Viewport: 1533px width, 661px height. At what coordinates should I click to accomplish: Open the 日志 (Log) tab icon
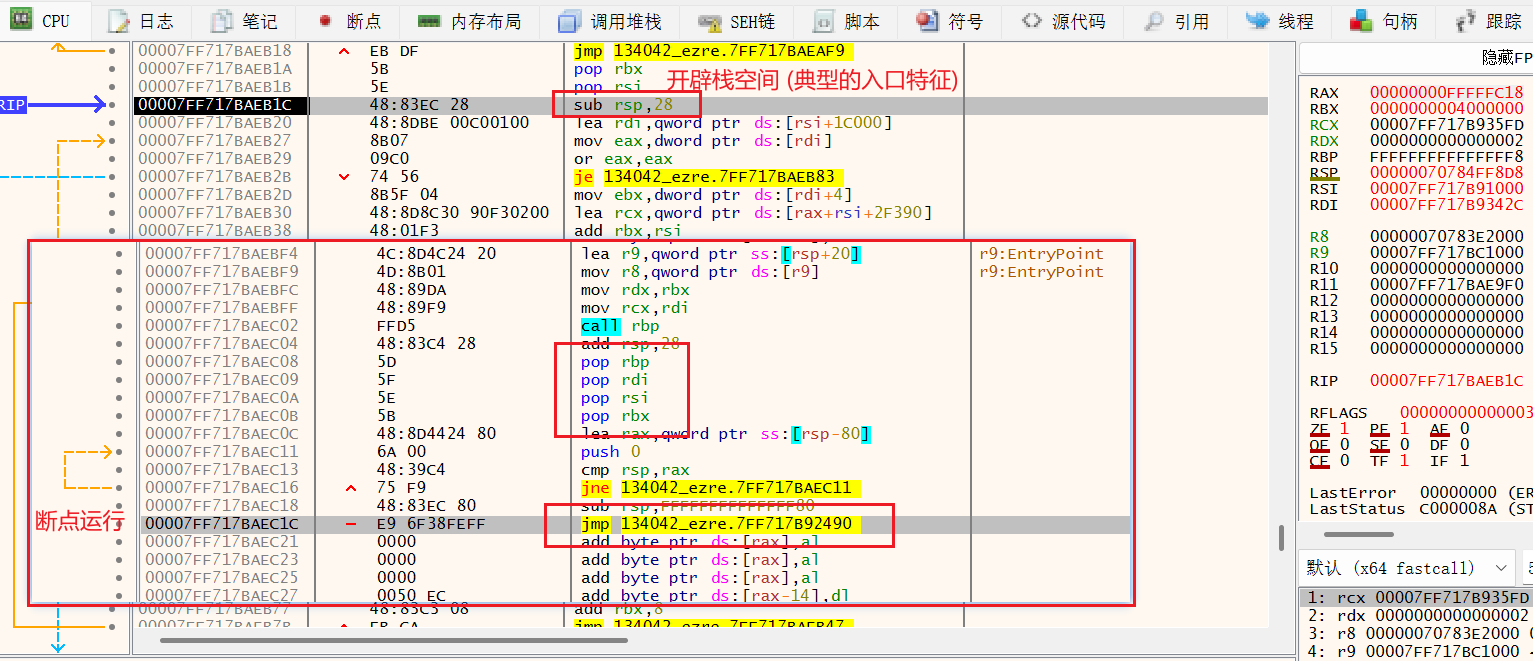(118, 21)
